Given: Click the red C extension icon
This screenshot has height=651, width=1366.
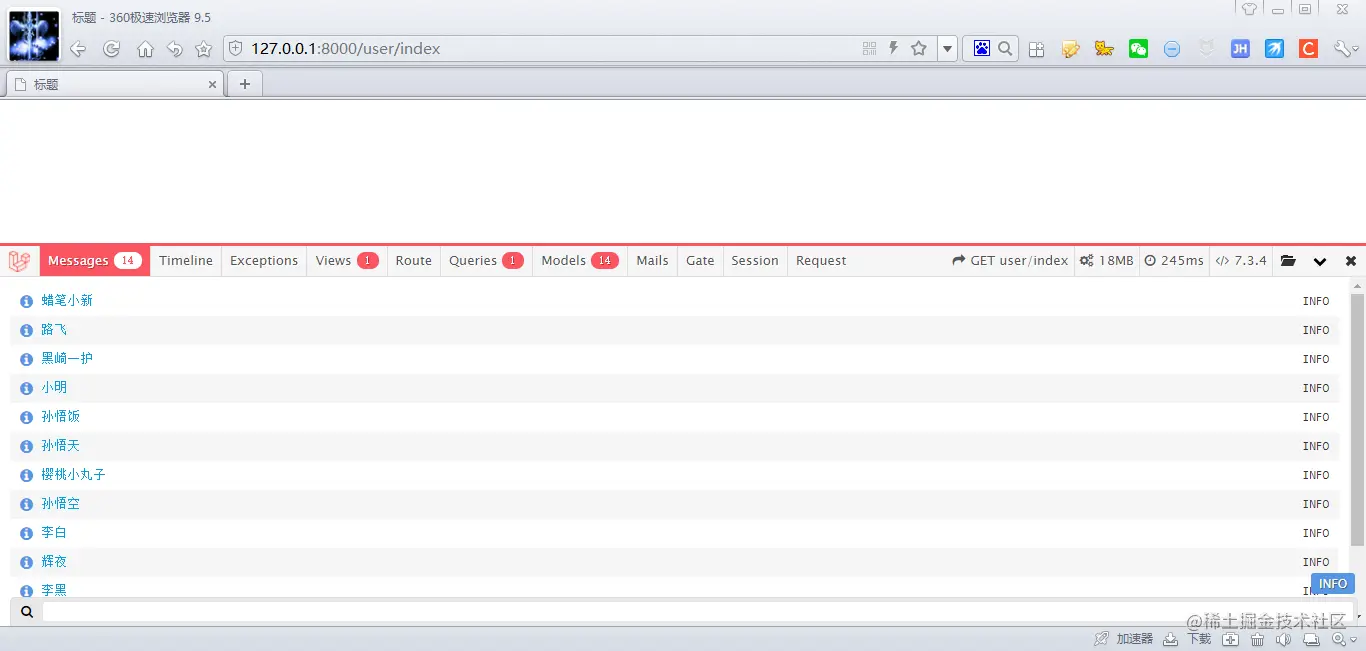Looking at the screenshot, I should [x=1308, y=49].
